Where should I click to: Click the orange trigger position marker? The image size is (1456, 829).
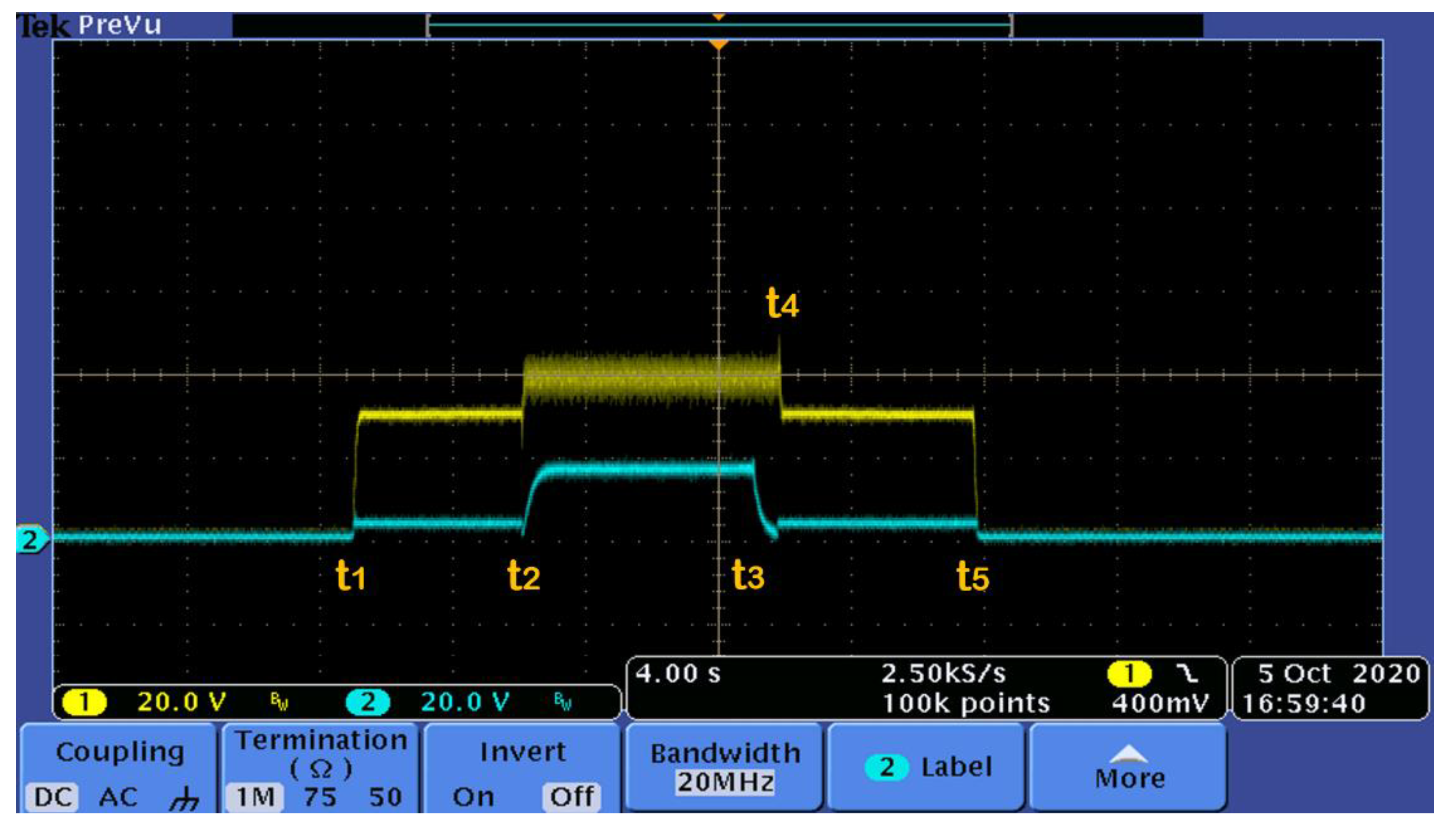pos(719,44)
